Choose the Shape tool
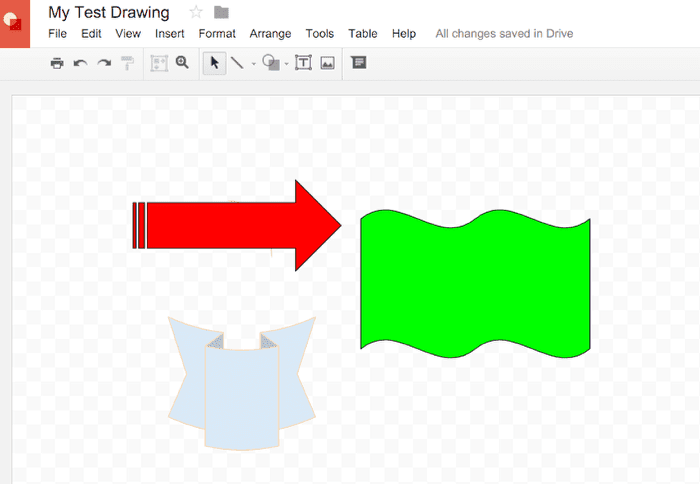This screenshot has width=700, height=484. pyautogui.click(x=271, y=63)
